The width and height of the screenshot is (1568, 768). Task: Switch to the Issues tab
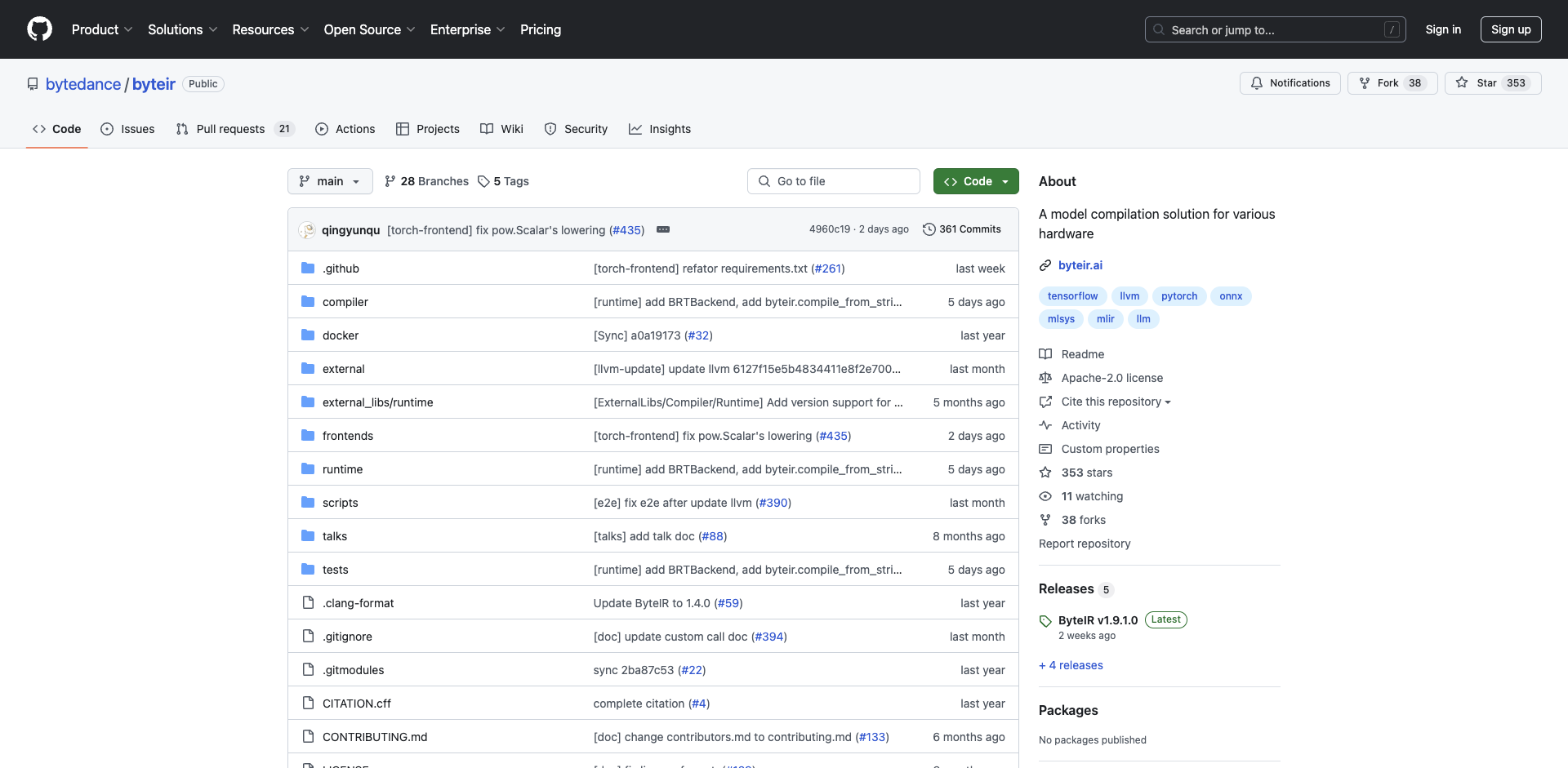pos(127,129)
